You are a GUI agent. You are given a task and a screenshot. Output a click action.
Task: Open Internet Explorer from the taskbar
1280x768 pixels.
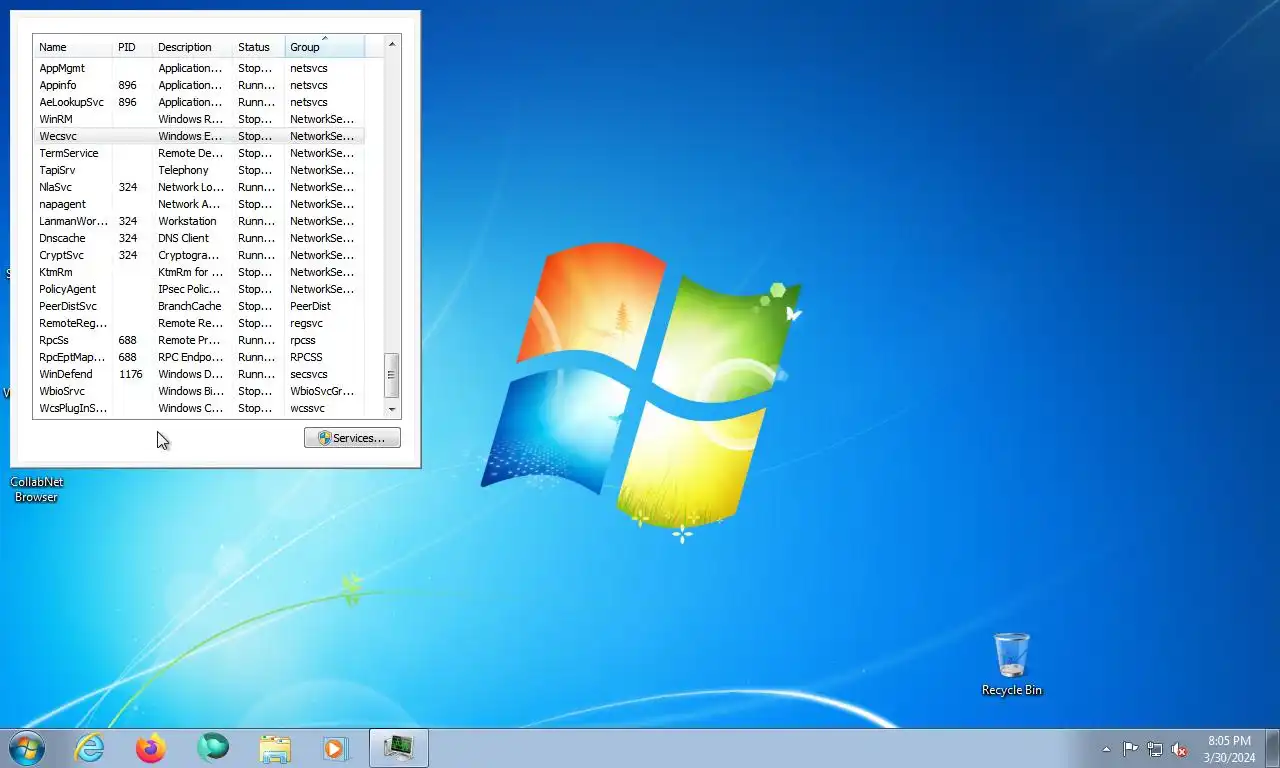[x=90, y=748]
